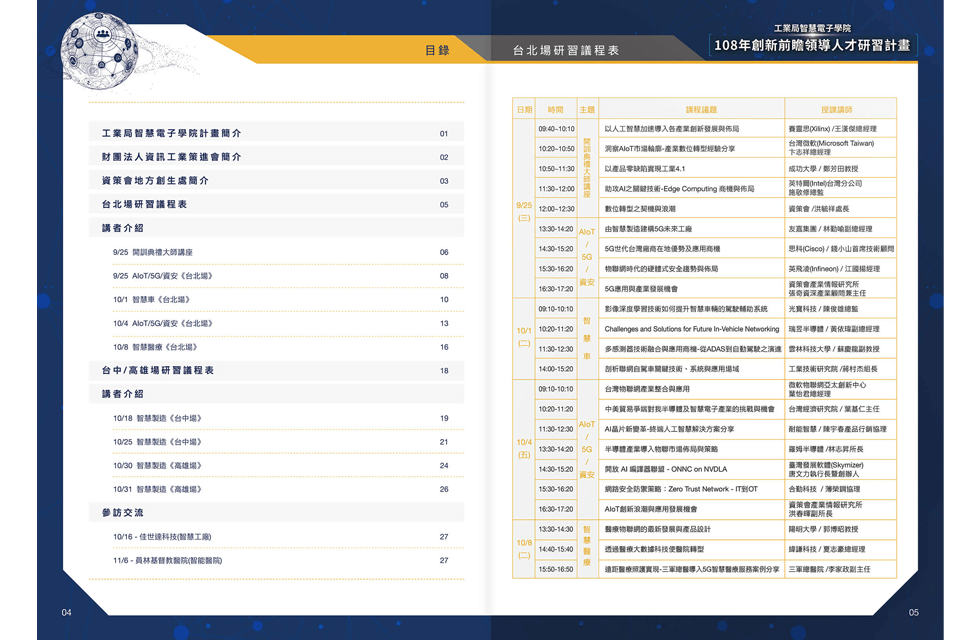The height and width of the screenshot is (640, 980).
Task: Select the 目錄 header tab
Action: tap(437, 50)
